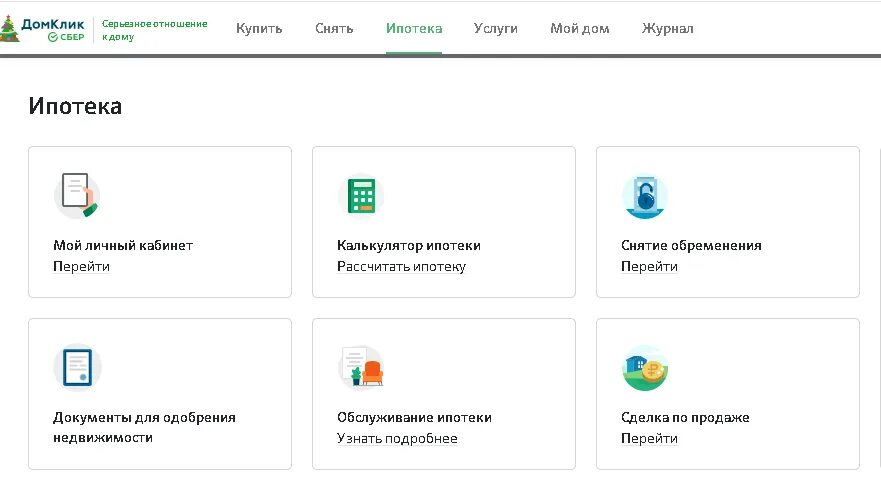Open the Журнал section
The image size is (881, 500).
667,28
